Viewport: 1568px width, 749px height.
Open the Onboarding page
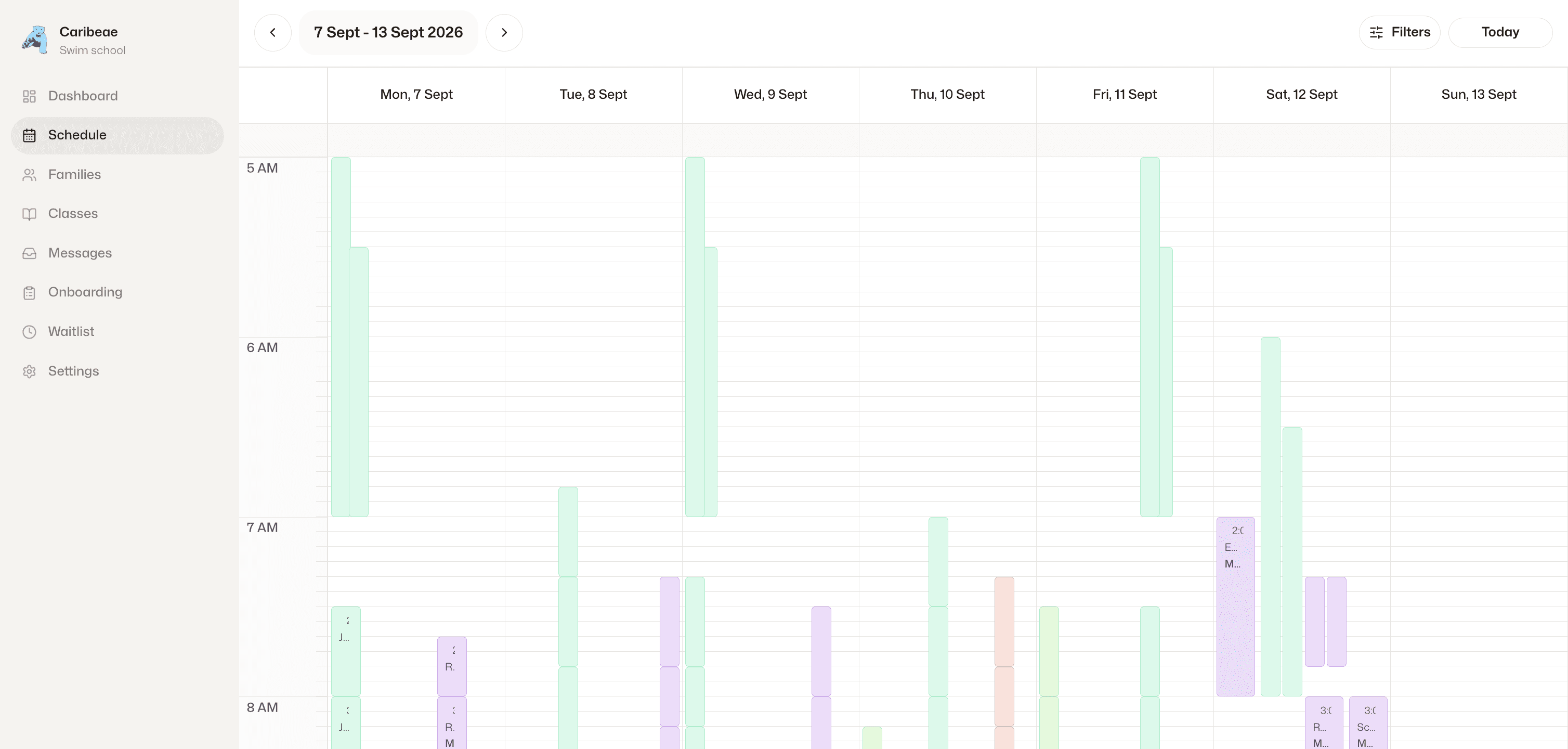pos(117,292)
